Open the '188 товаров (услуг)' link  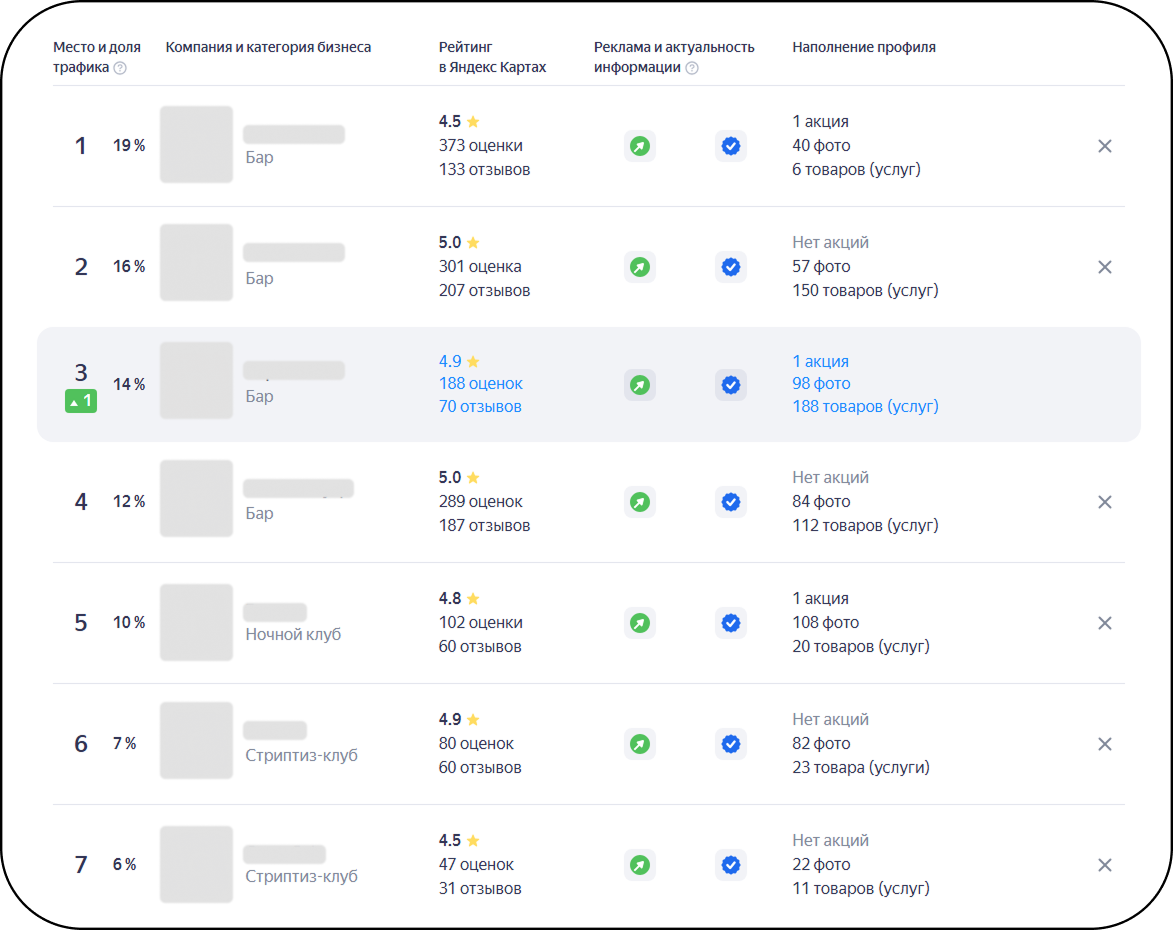pyautogui.click(x=865, y=407)
